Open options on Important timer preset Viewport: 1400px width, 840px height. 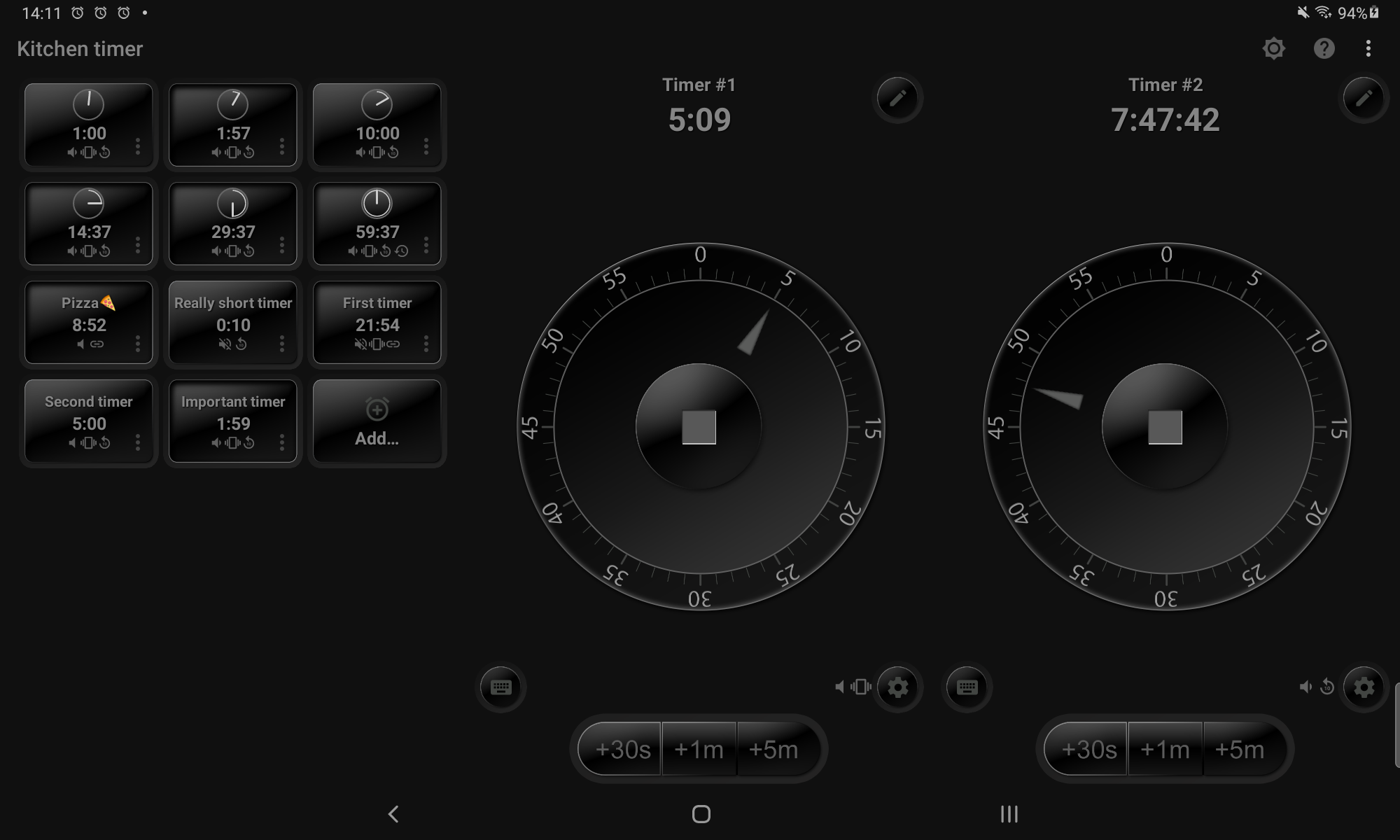(x=281, y=442)
